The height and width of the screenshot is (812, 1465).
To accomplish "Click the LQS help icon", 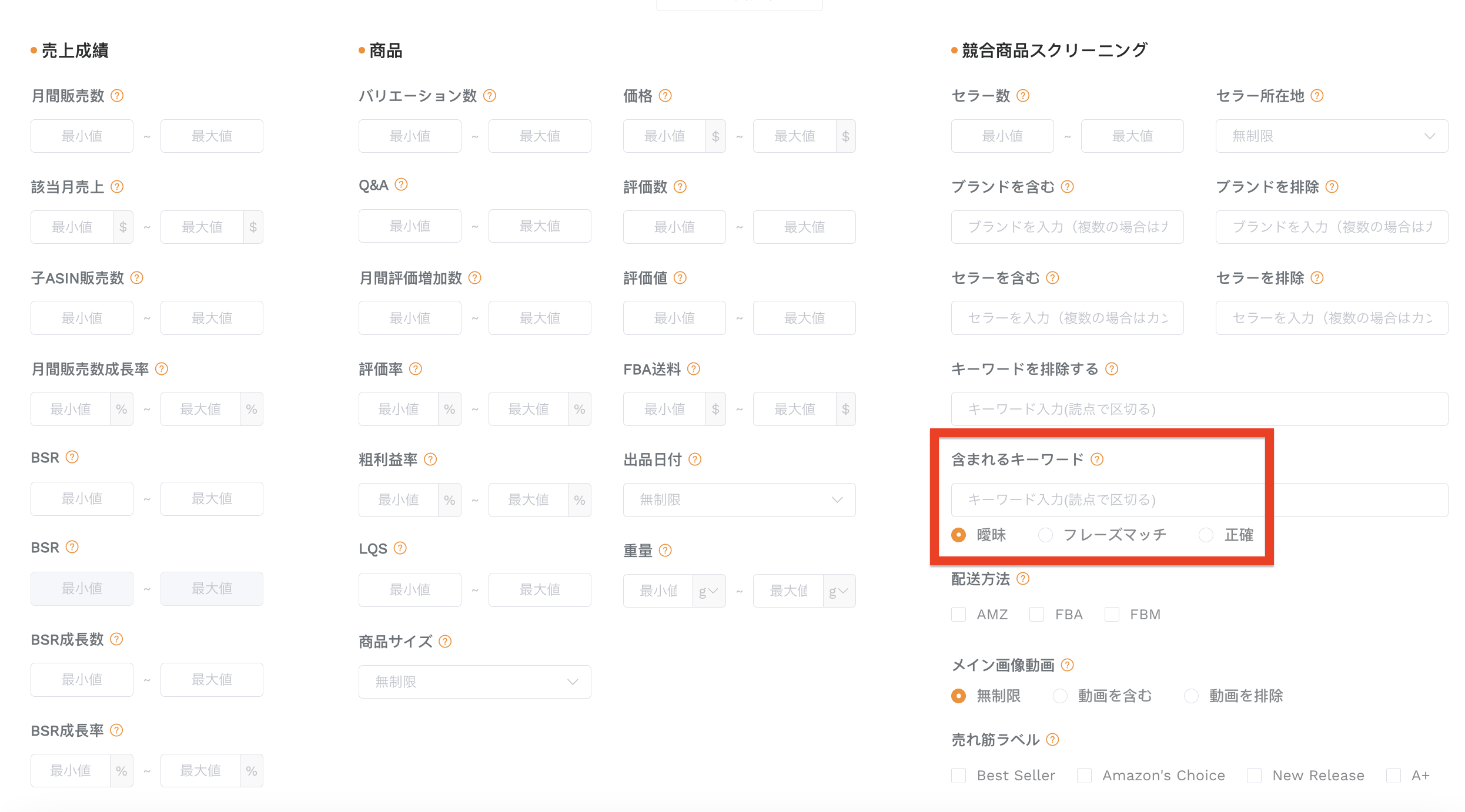I will [x=400, y=548].
